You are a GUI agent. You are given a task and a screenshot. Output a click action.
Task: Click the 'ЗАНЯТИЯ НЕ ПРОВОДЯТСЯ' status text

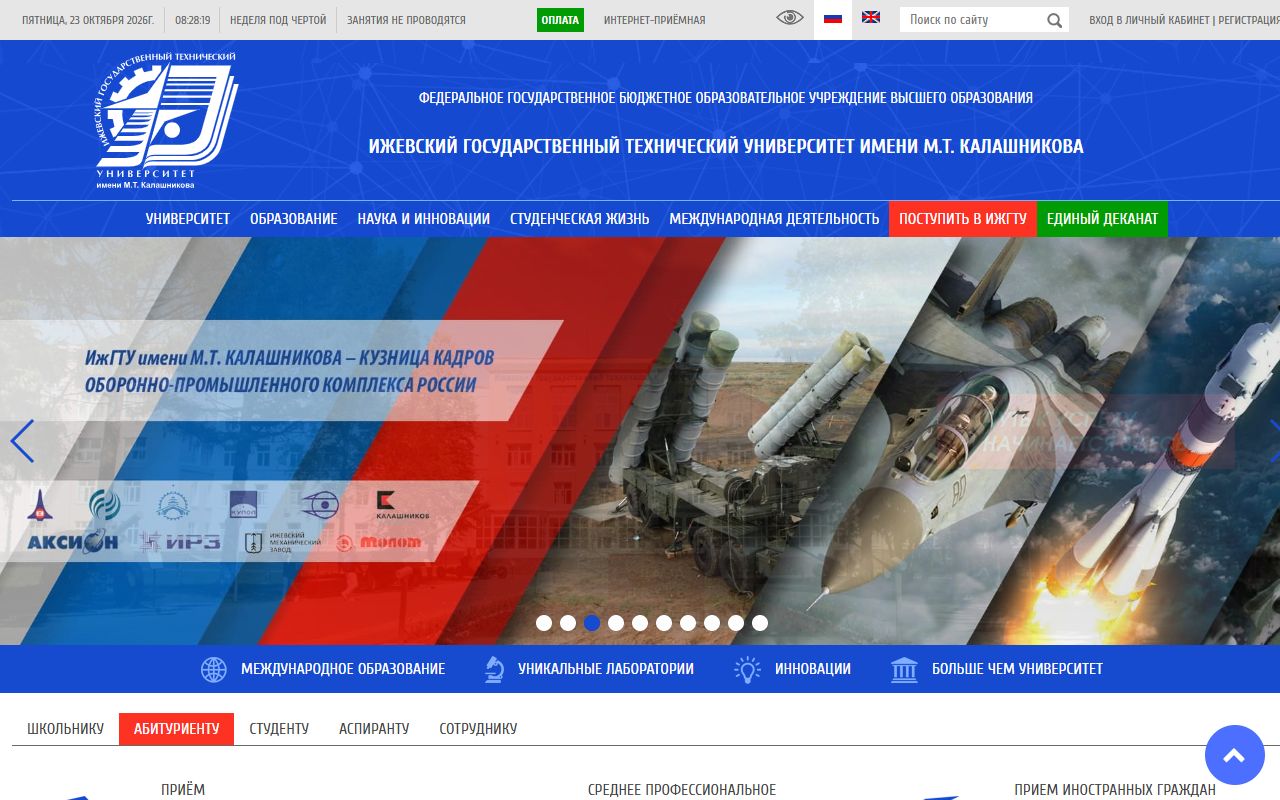(406, 20)
